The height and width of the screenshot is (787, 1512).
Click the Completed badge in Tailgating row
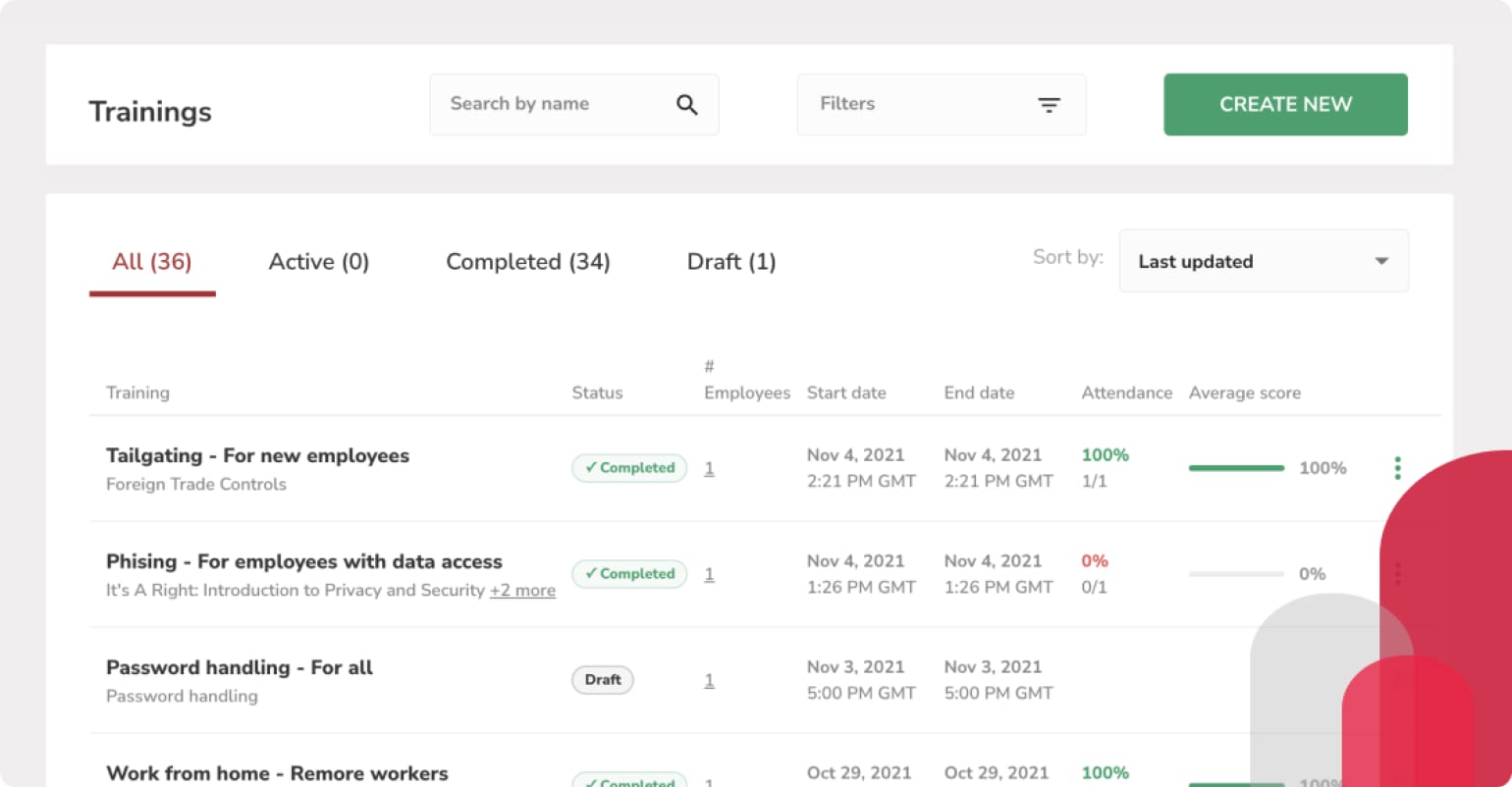click(x=629, y=468)
